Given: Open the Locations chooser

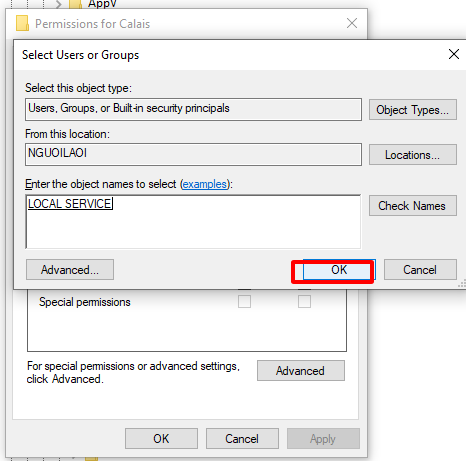Looking at the screenshot, I should [x=413, y=155].
